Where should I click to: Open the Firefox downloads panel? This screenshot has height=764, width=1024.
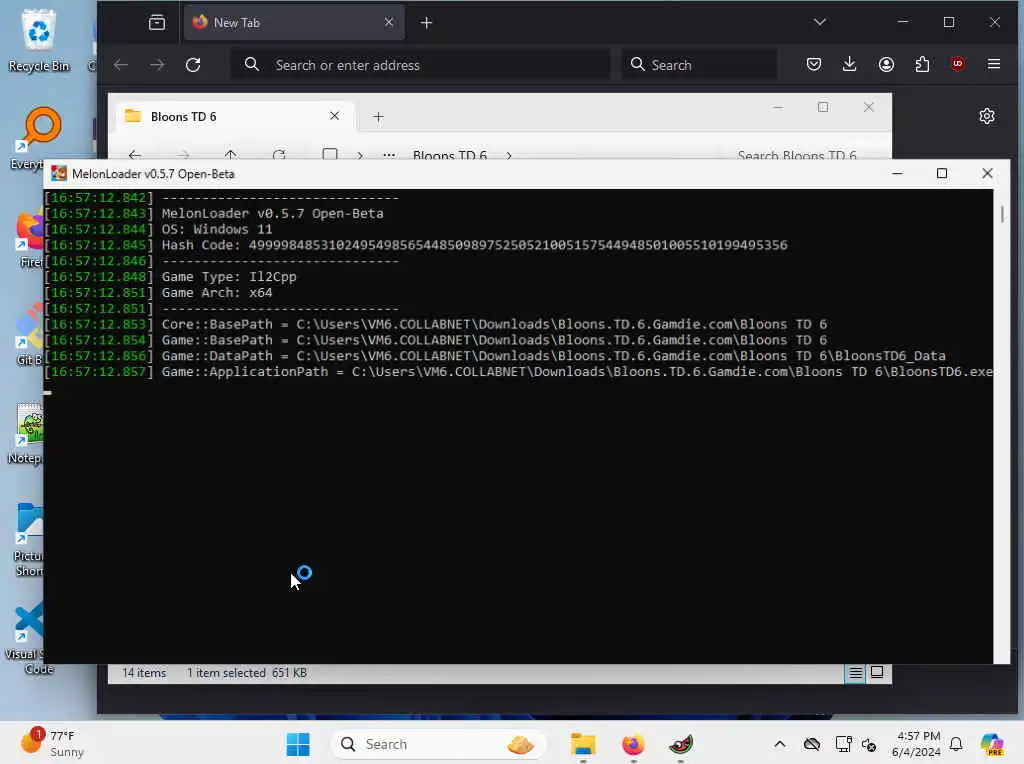coord(850,64)
